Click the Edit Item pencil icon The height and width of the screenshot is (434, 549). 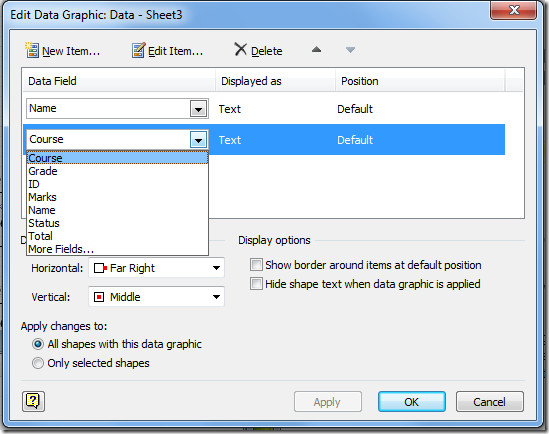[138, 50]
